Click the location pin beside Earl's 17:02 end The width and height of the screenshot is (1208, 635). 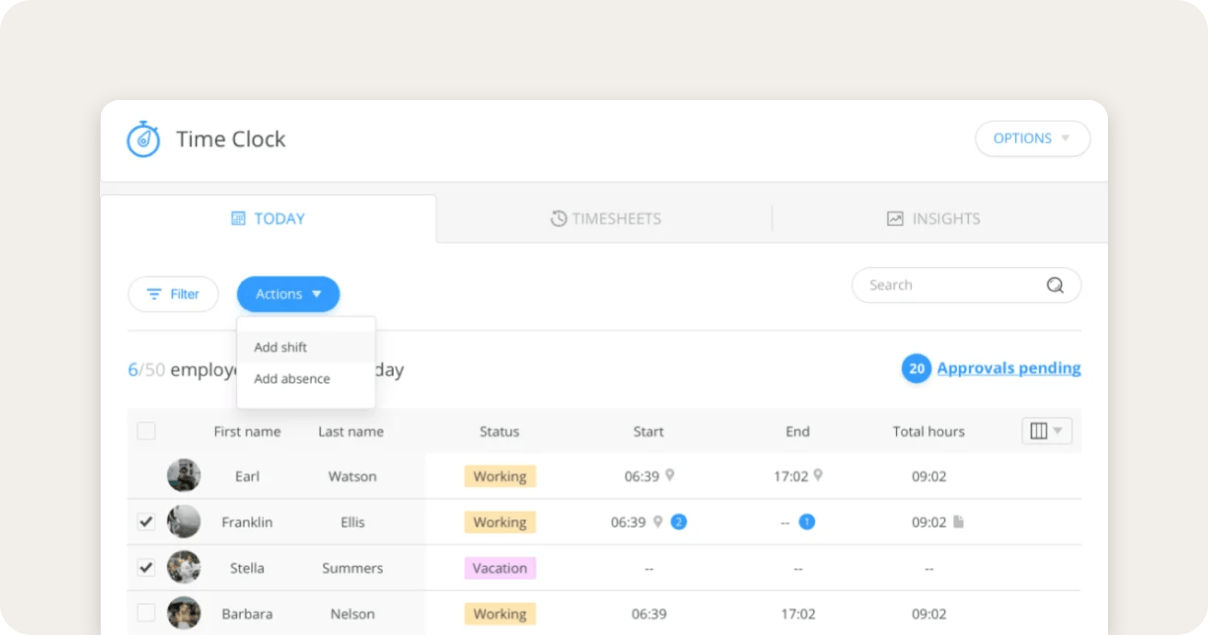[x=818, y=476]
